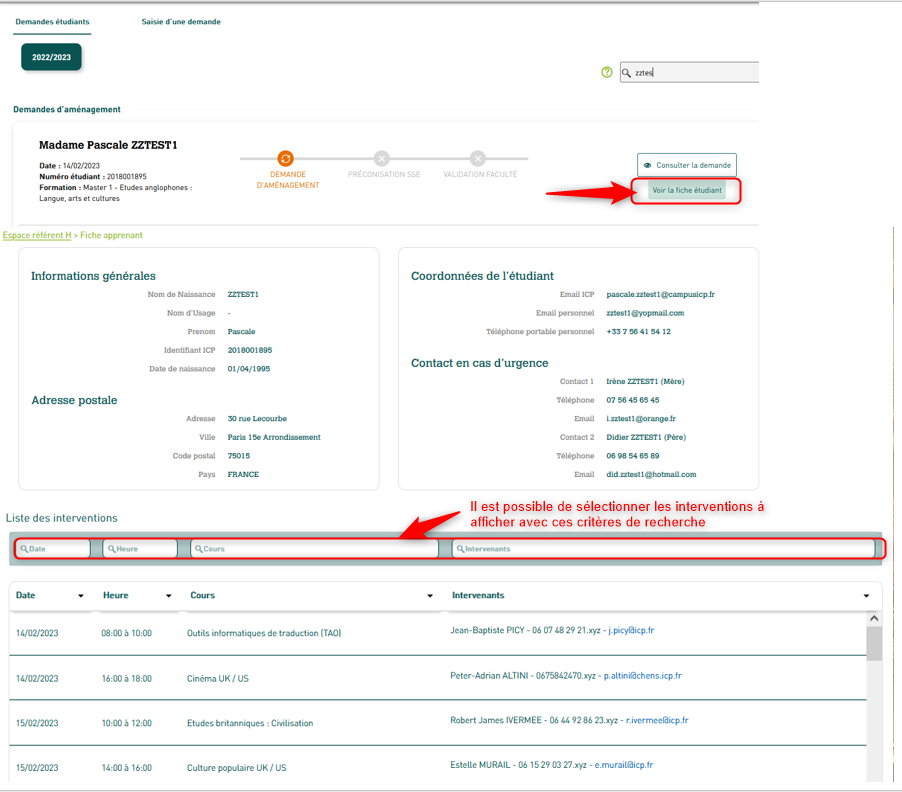Open the Date column sort dropdown
Viewport: 902px width, 792px height.
click(81, 596)
